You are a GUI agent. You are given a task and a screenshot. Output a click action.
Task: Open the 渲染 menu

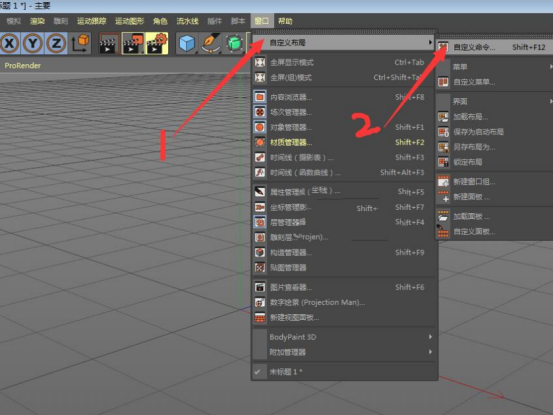37,21
